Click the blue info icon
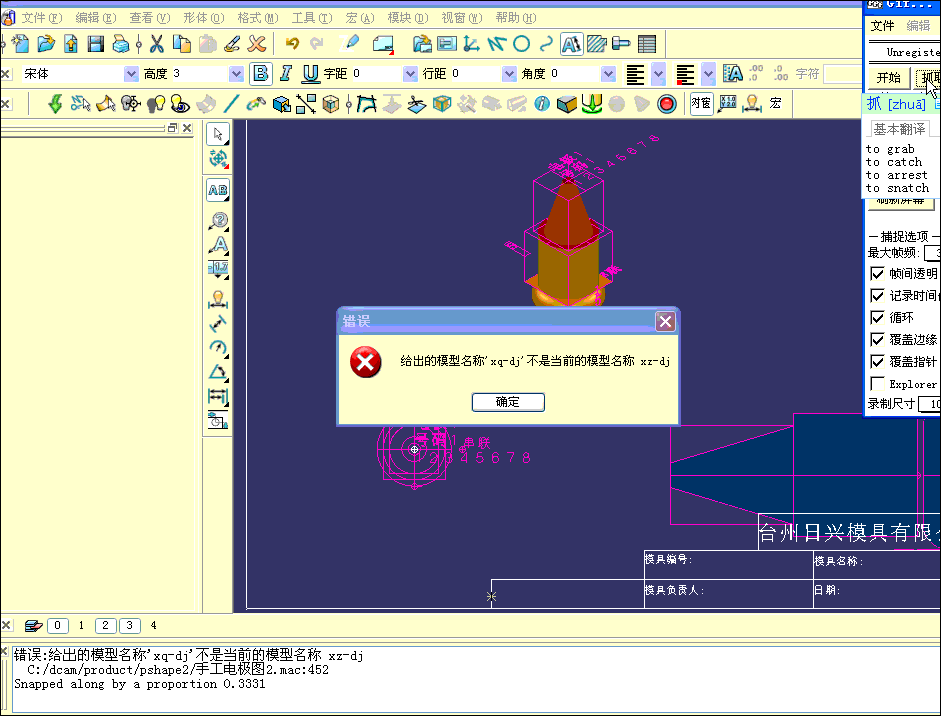941x716 pixels. click(x=542, y=104)
